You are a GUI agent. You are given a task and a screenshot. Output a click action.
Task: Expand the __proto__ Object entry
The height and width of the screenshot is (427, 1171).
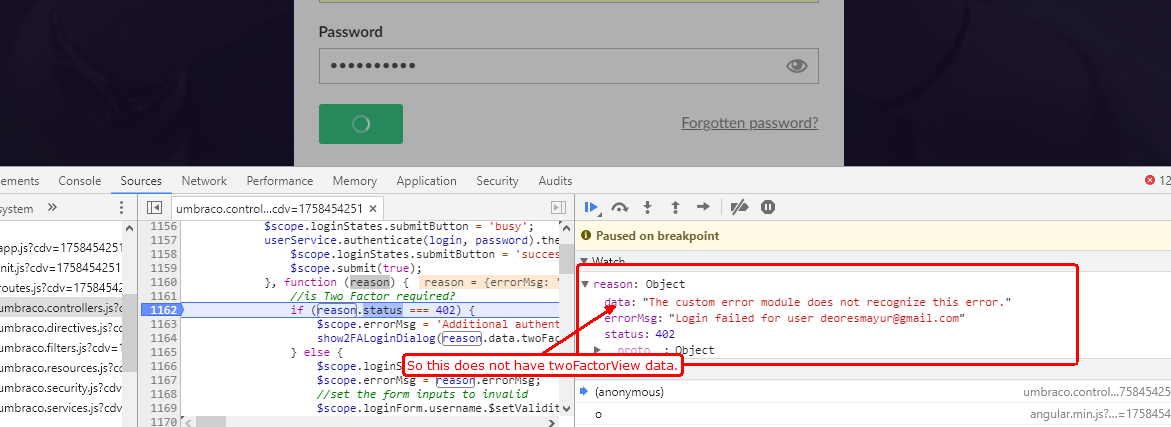tap(597, 350)
